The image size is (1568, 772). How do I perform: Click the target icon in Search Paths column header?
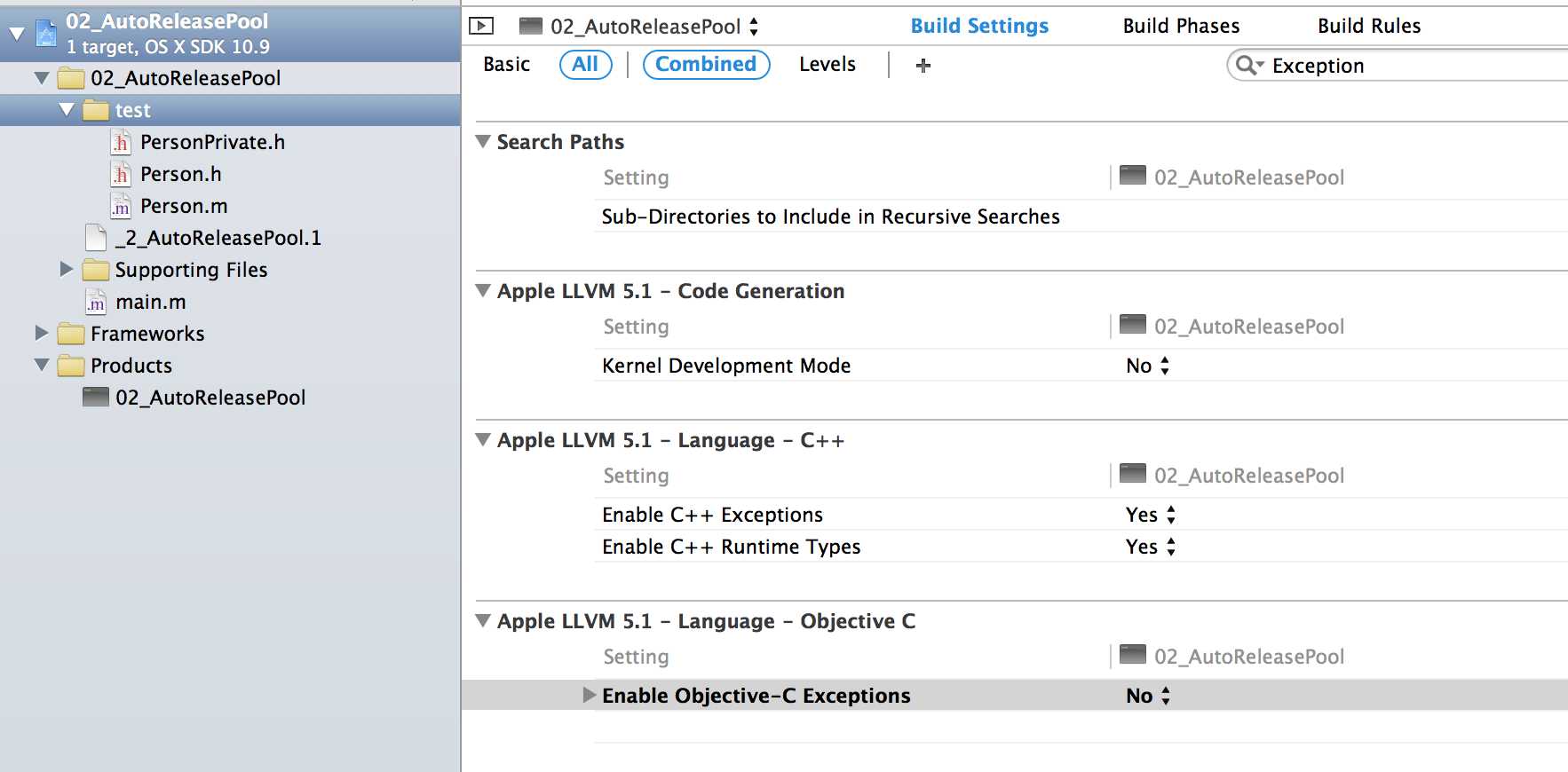pyautogui.click(x=1133, y=175)
